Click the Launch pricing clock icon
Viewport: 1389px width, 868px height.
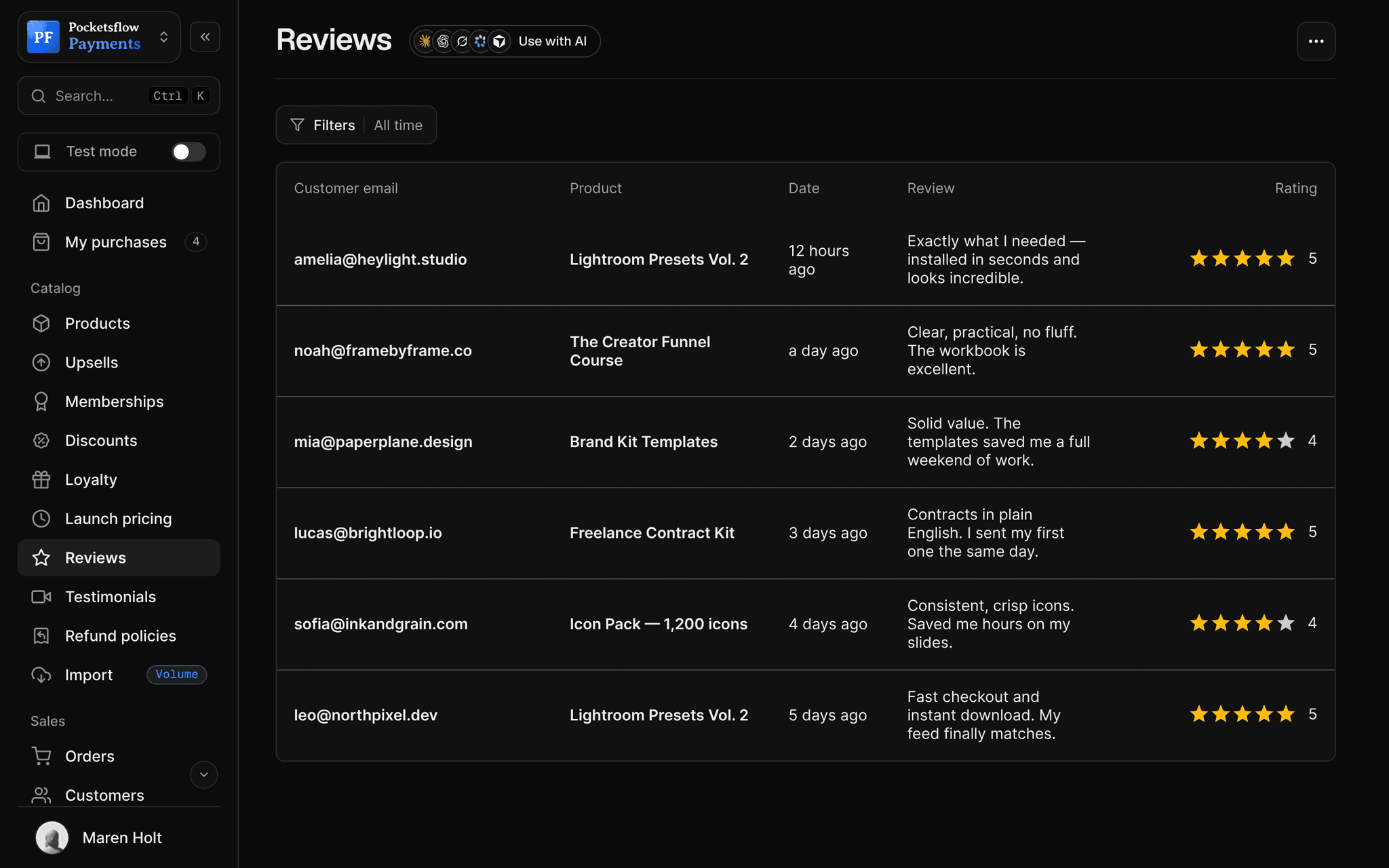tap(41, 519)
